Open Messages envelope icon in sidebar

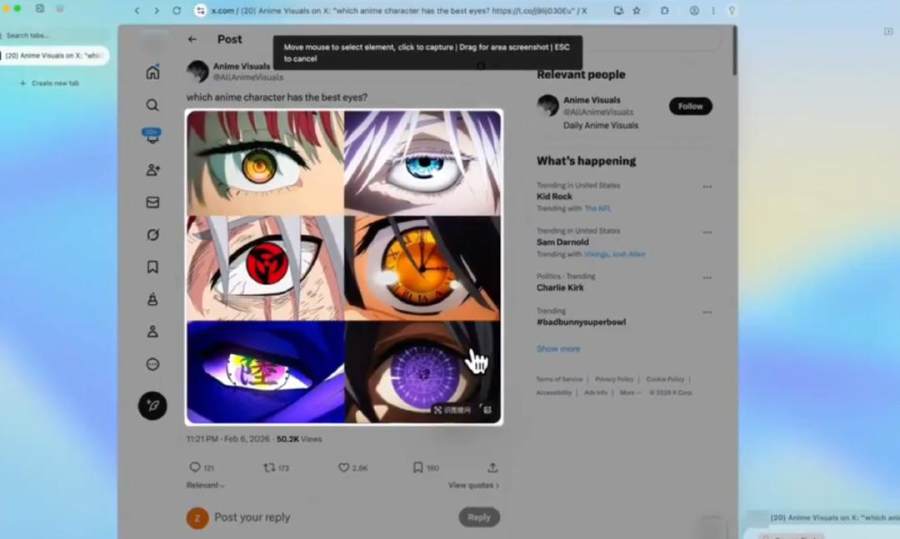point(152,202)
